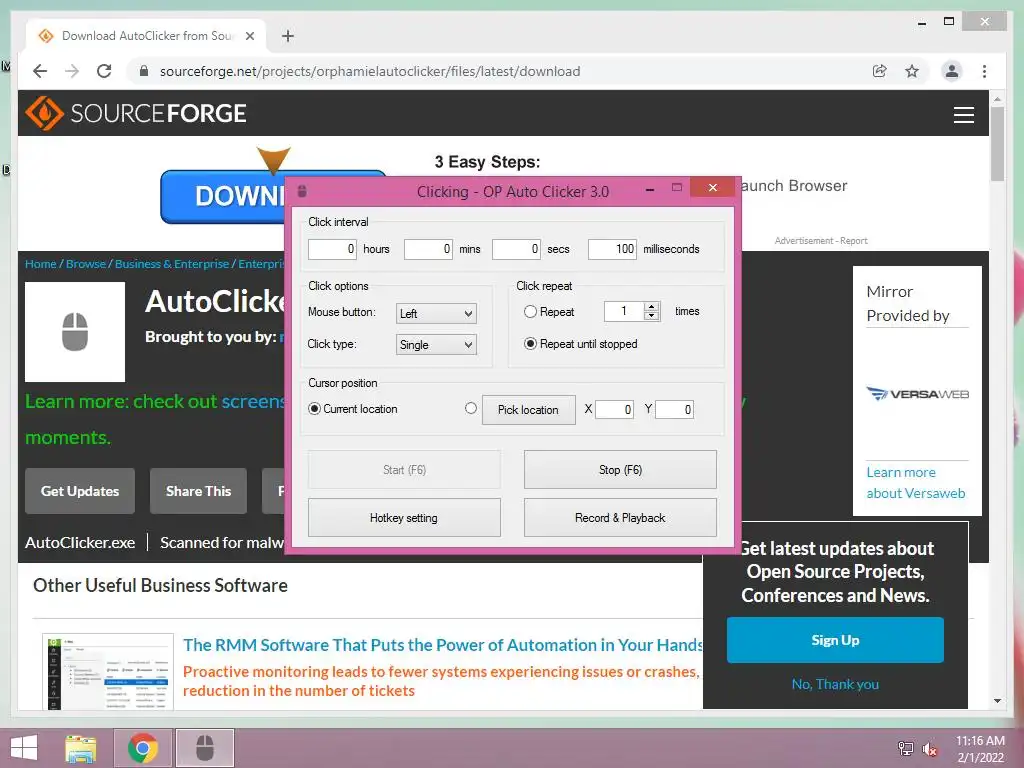Click the X coordinate field
This screenshot has width=1024, height=768.
tap(614, 409)
